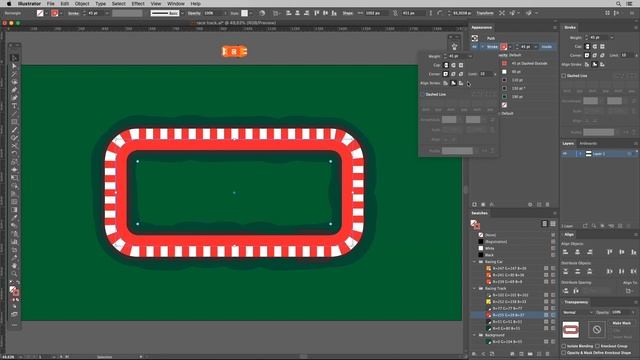Viewport: 640px width, 360px height.
Task: Select the Selection tool in the tools panel
Action: coord(14,58)
